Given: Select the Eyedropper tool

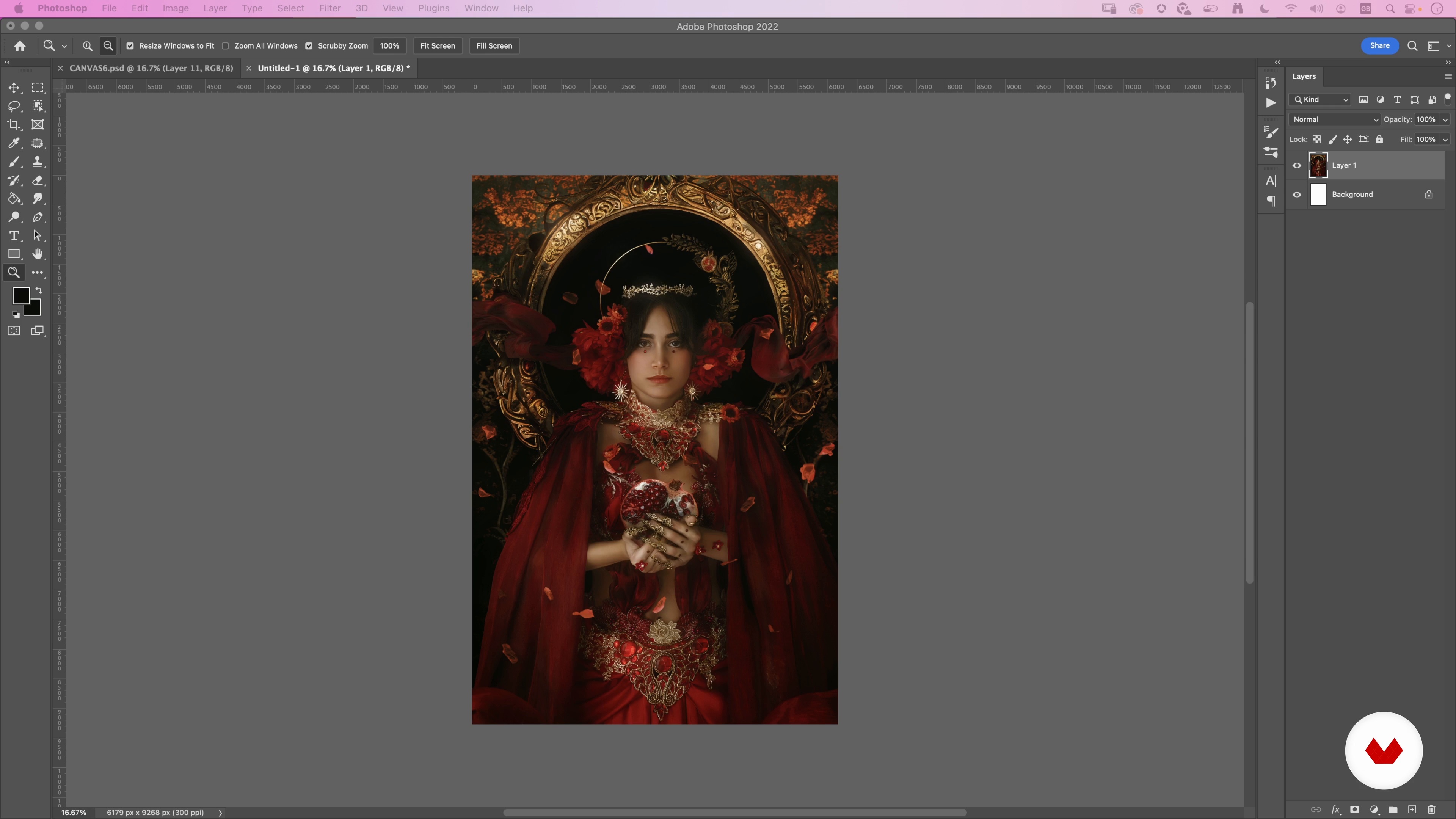Looking at the screenshot, I should tap(14, 143).
